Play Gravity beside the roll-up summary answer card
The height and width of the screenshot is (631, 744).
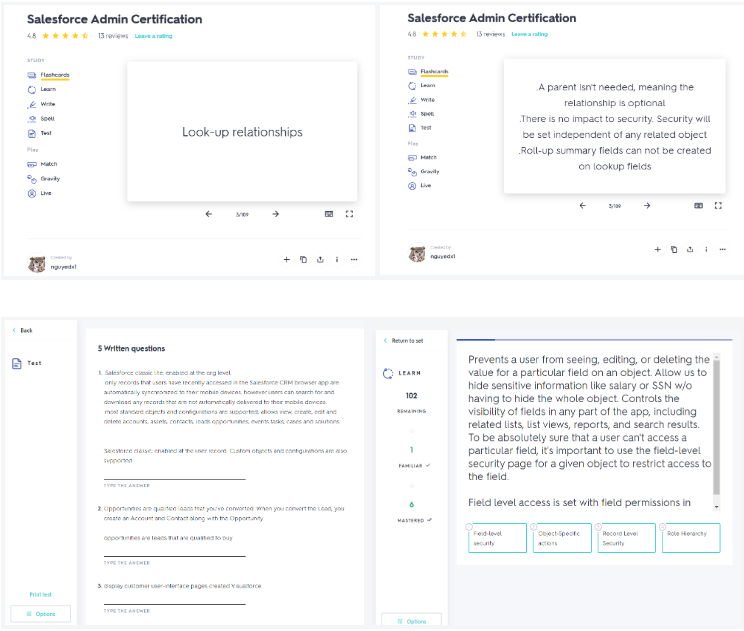tap(424, 171)
